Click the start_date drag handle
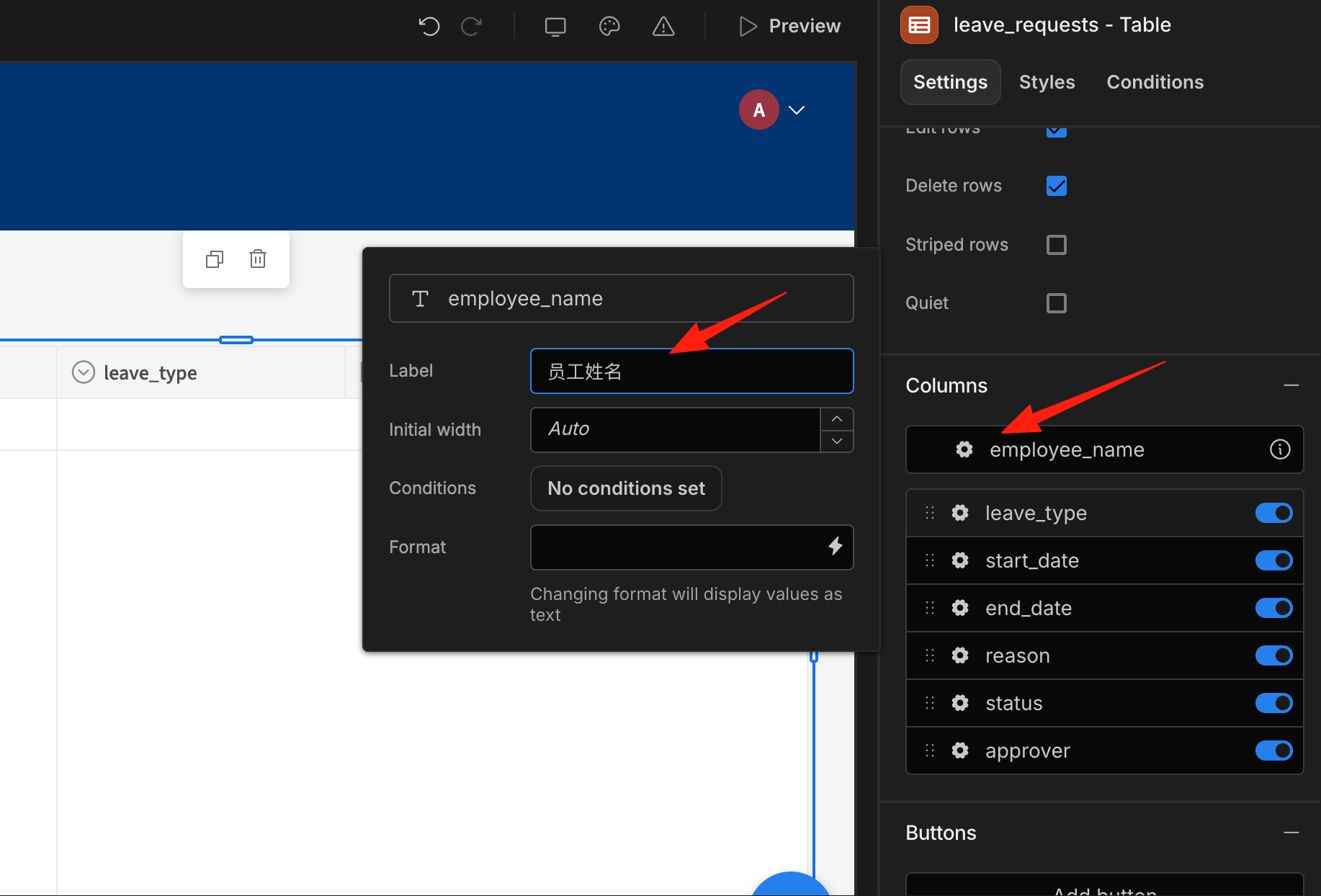The image size is (1321, 896). (930, 560)
